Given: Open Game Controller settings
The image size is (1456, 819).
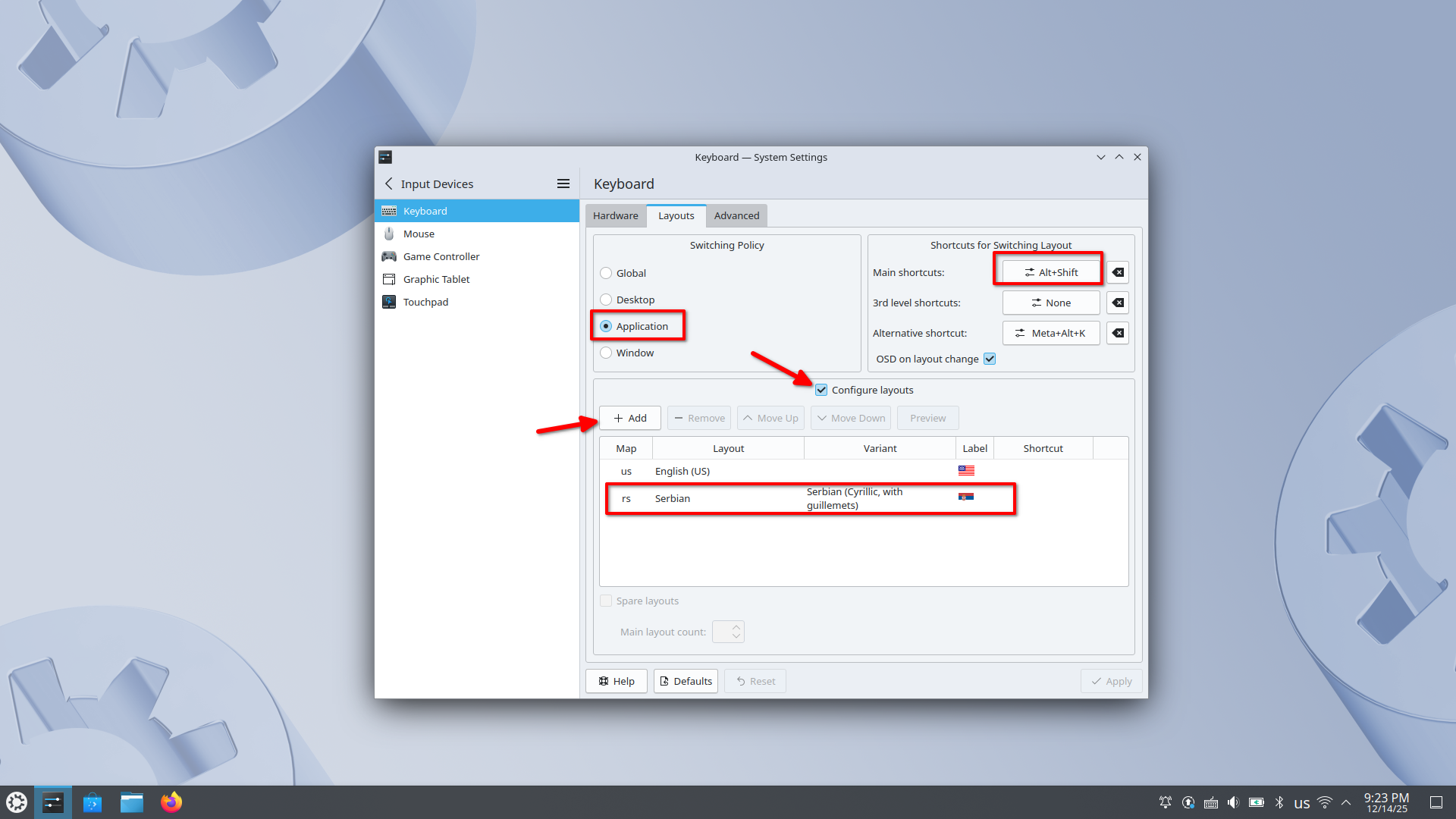Looking at the screenshot, I should coord(441,256).
